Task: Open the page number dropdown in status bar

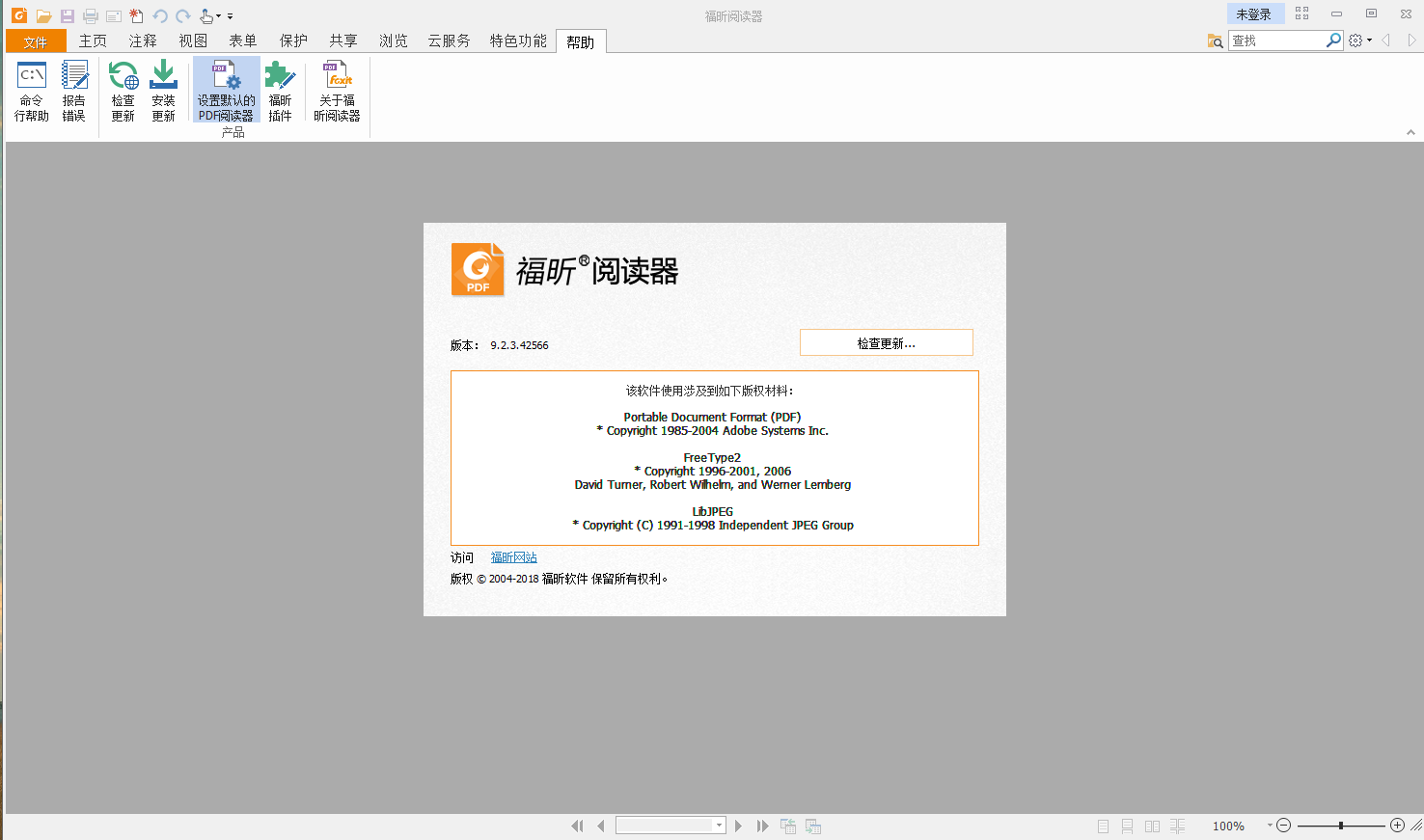Action: click(719, 826)
